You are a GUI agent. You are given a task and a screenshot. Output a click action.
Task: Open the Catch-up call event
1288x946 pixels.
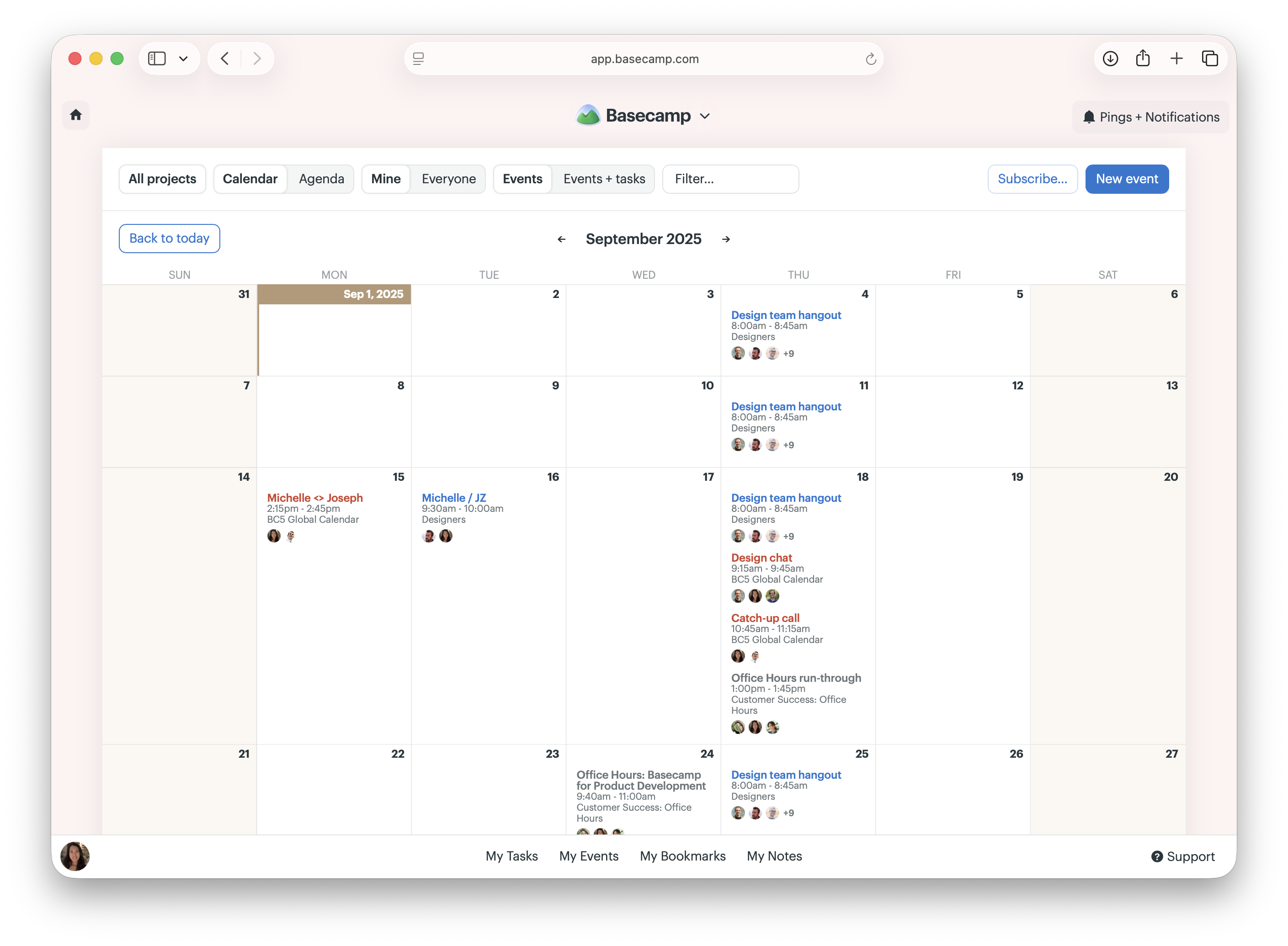pyautogui.click(x=765, y=618)
